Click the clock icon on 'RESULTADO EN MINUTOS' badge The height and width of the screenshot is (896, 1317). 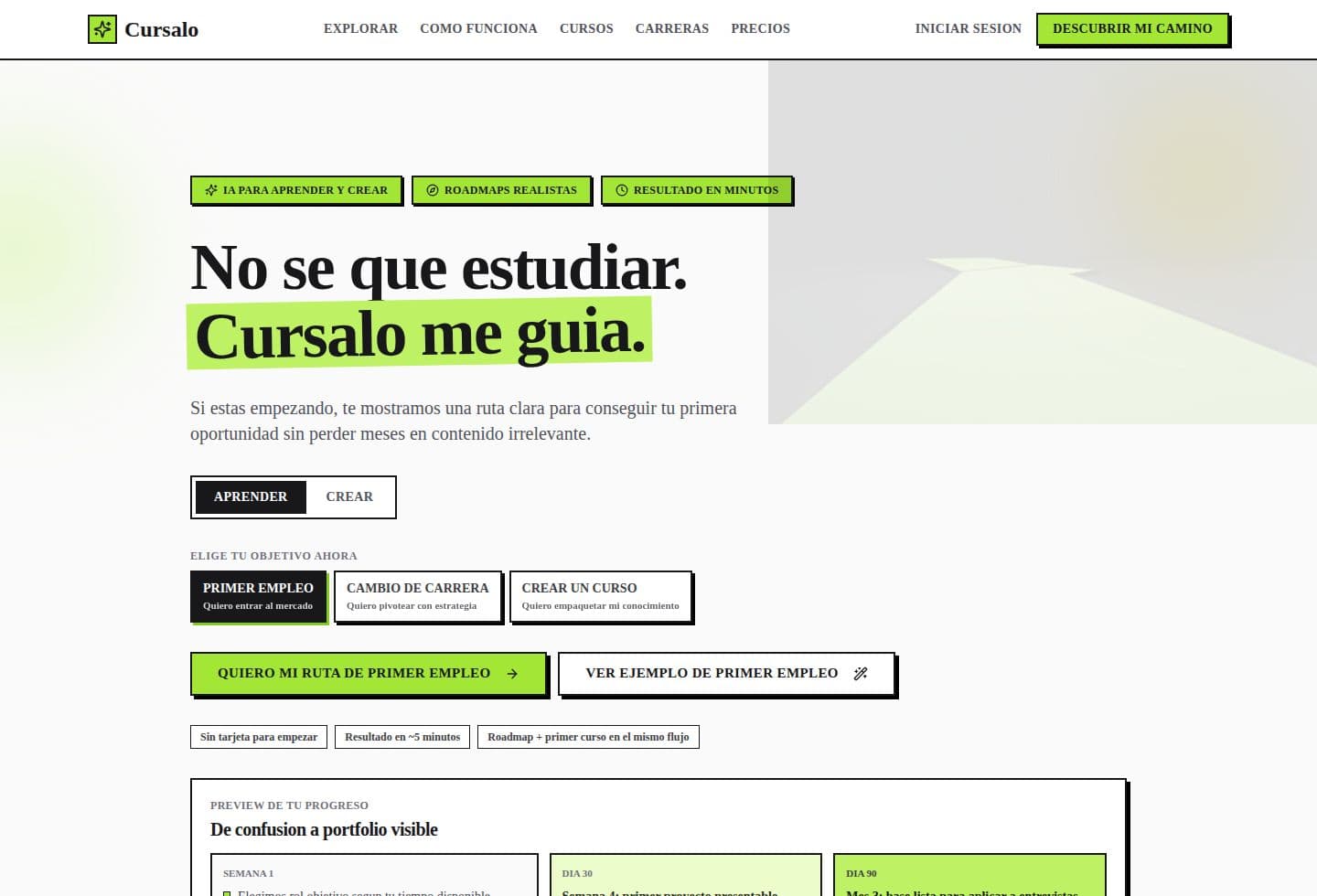(623, 190)
